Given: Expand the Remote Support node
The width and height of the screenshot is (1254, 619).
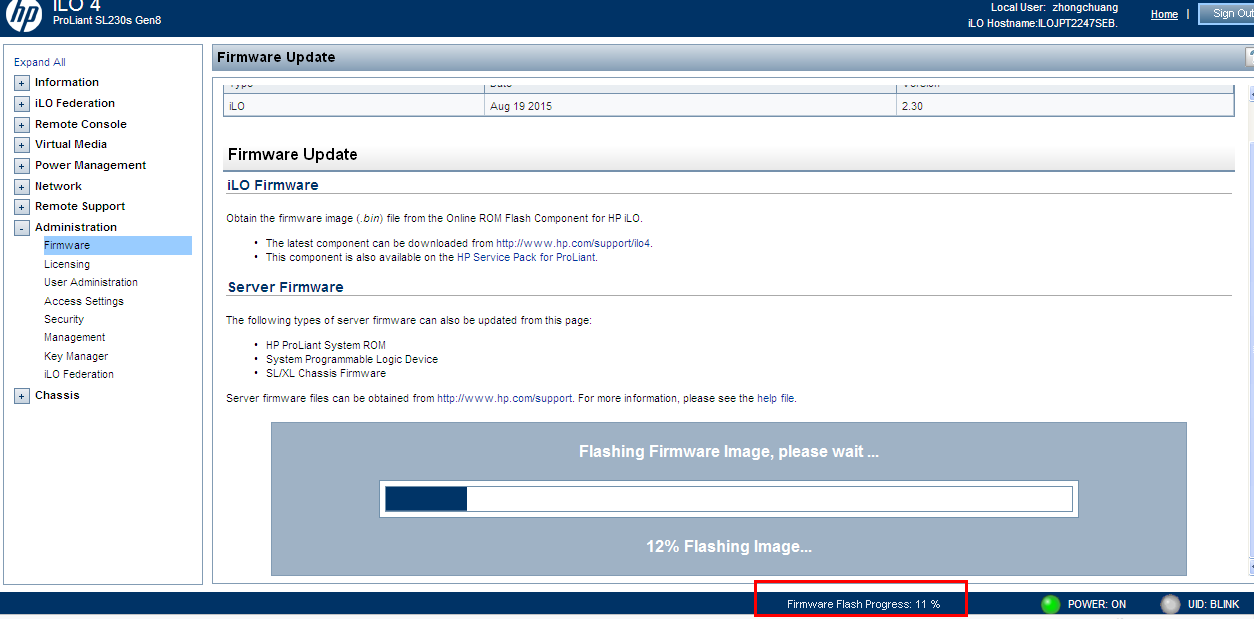Looking at the screenshot, I should click(21, 207).
